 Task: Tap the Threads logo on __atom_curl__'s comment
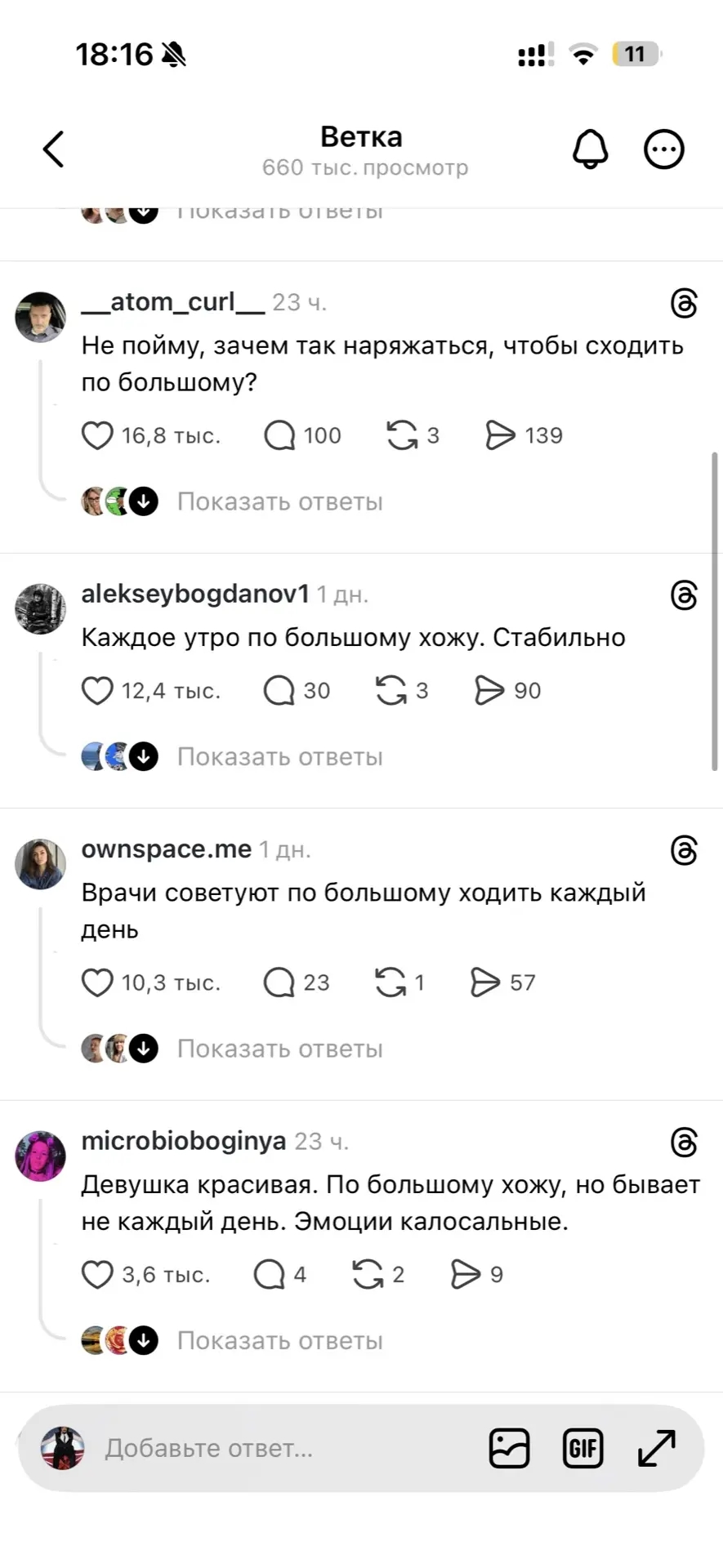tap(683, 303)
